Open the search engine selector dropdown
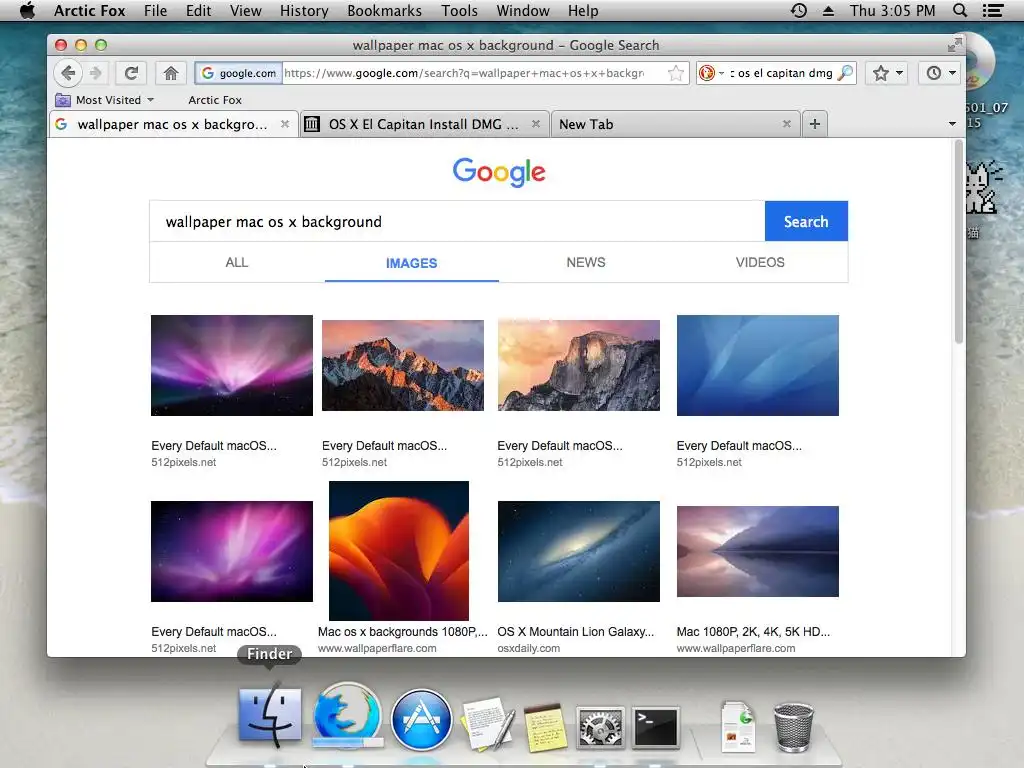The width and height of the screenshot is (1024, 768). point(711,72)
